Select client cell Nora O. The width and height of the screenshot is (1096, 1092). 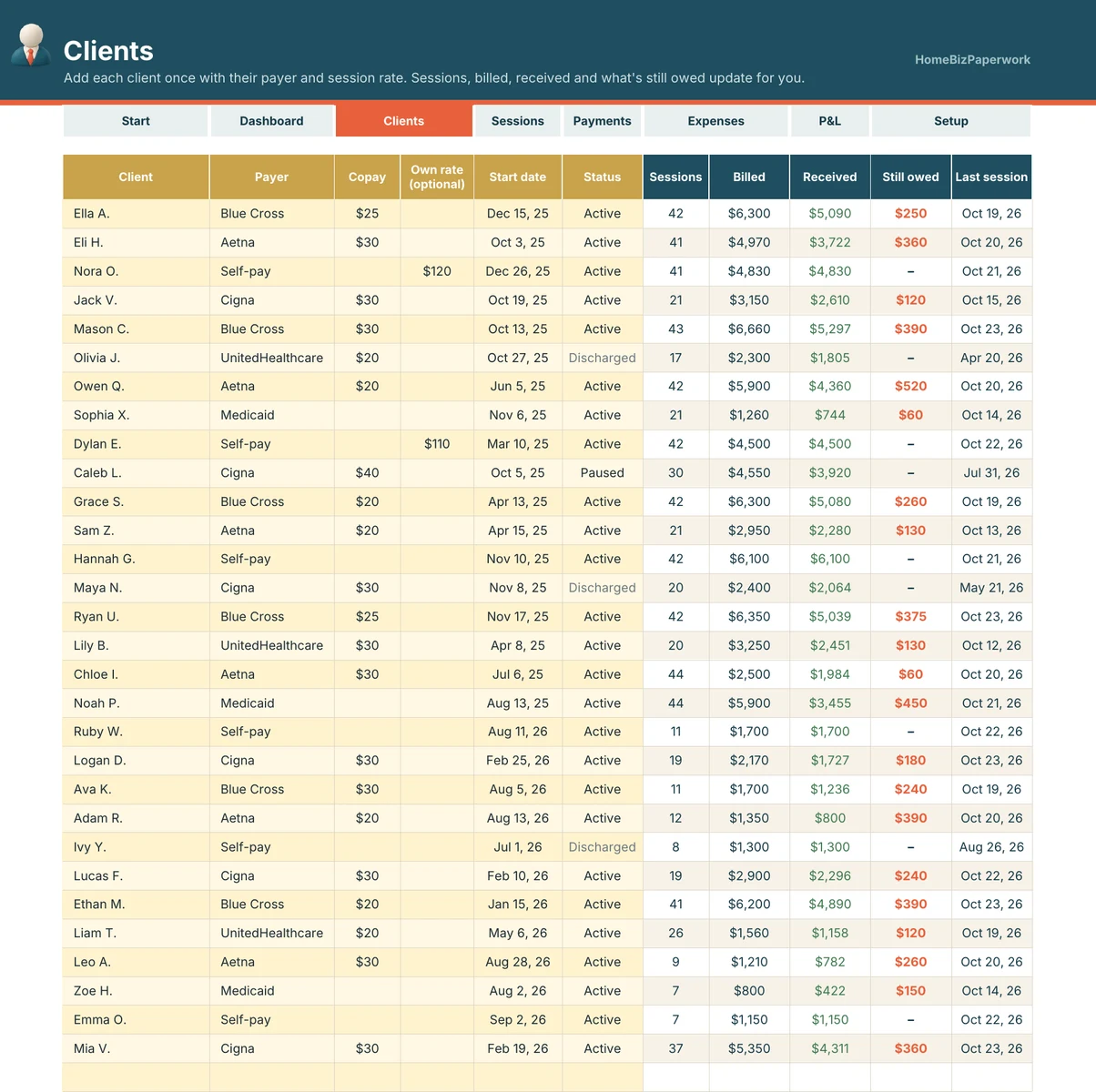coord(136,271)
